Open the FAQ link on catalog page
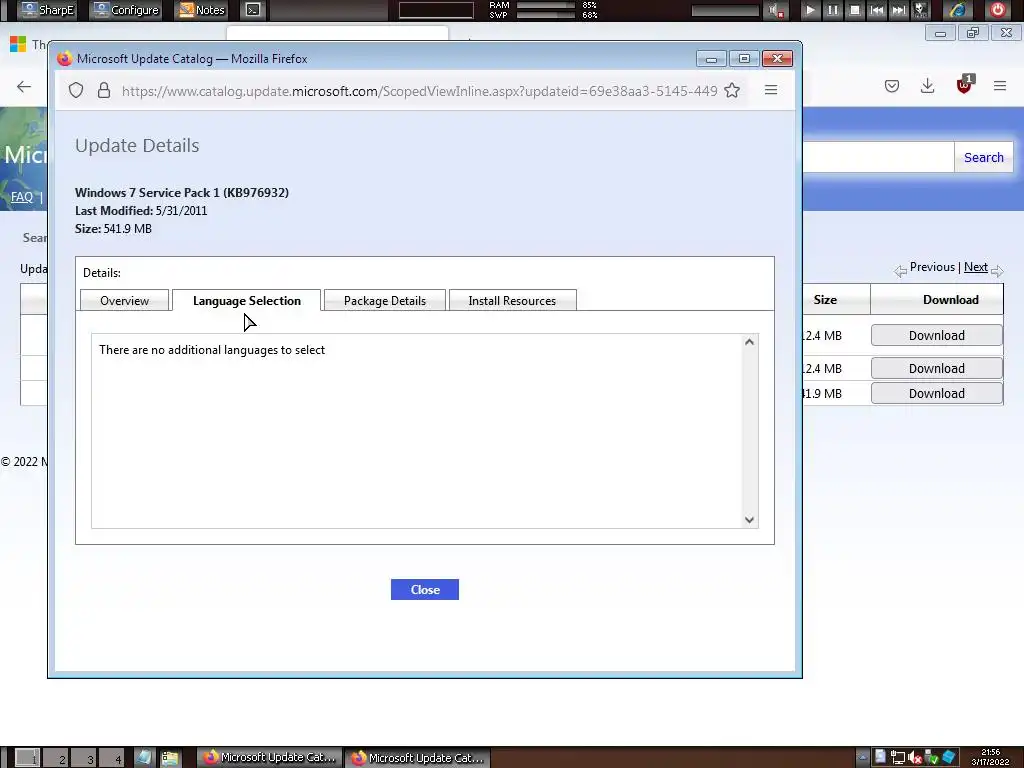This screenshot has width=1024, height=768. [22, 197]
